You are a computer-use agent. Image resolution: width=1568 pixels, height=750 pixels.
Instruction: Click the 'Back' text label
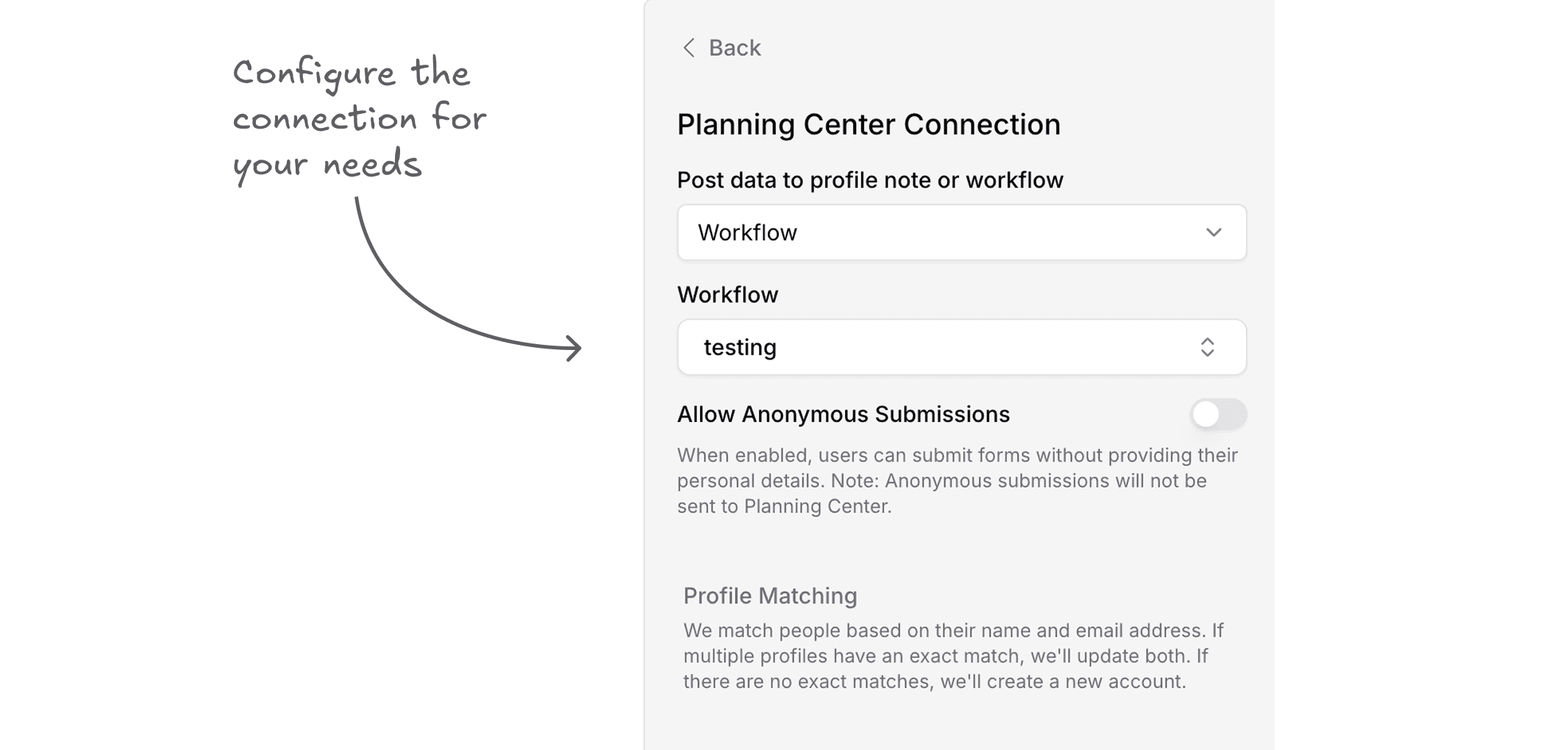(x=735, y=48)
